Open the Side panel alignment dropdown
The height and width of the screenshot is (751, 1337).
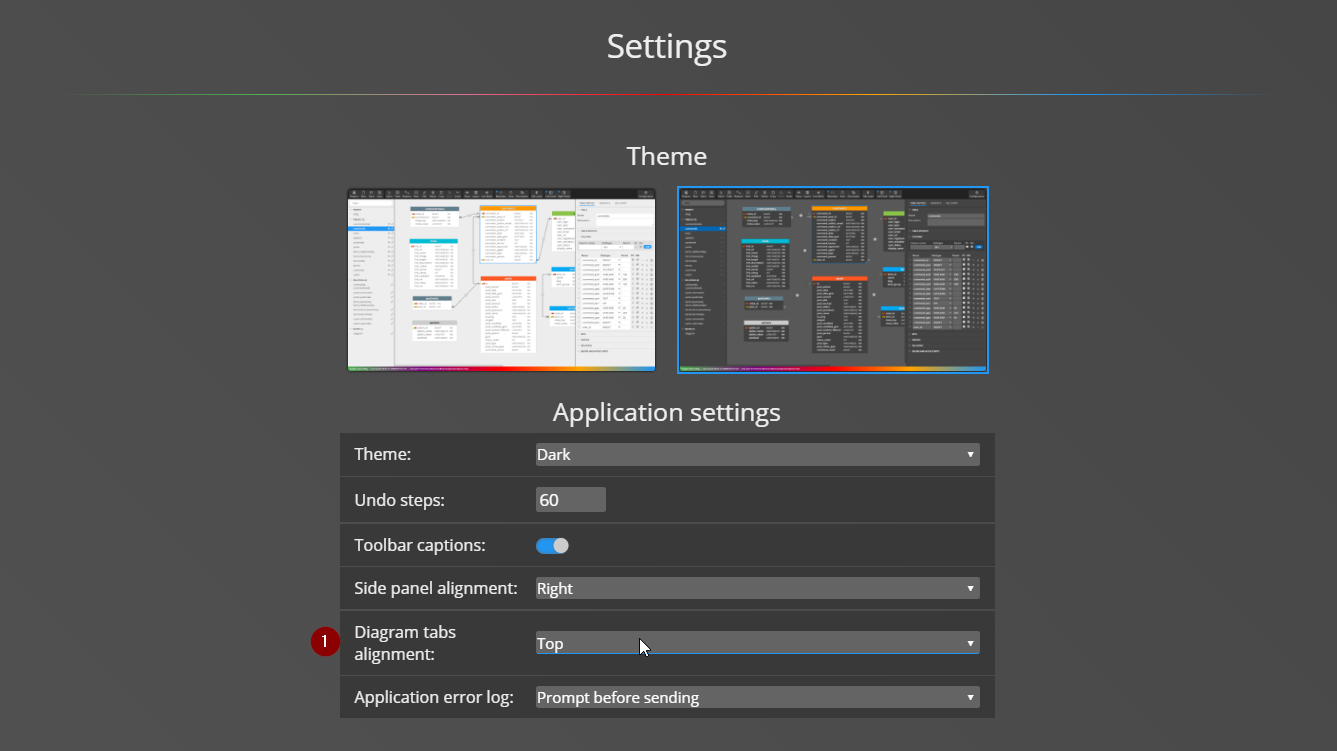click(x=757, y=588)
